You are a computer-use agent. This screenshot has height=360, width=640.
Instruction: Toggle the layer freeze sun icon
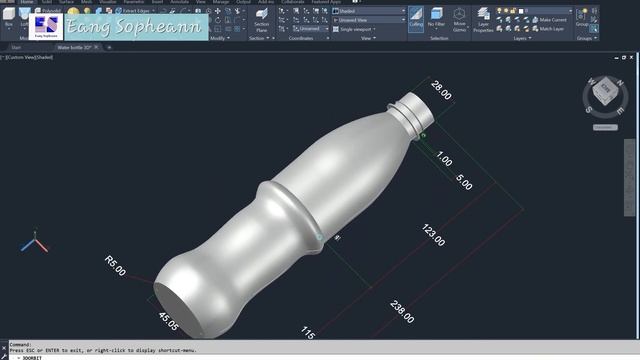(506, 11)
